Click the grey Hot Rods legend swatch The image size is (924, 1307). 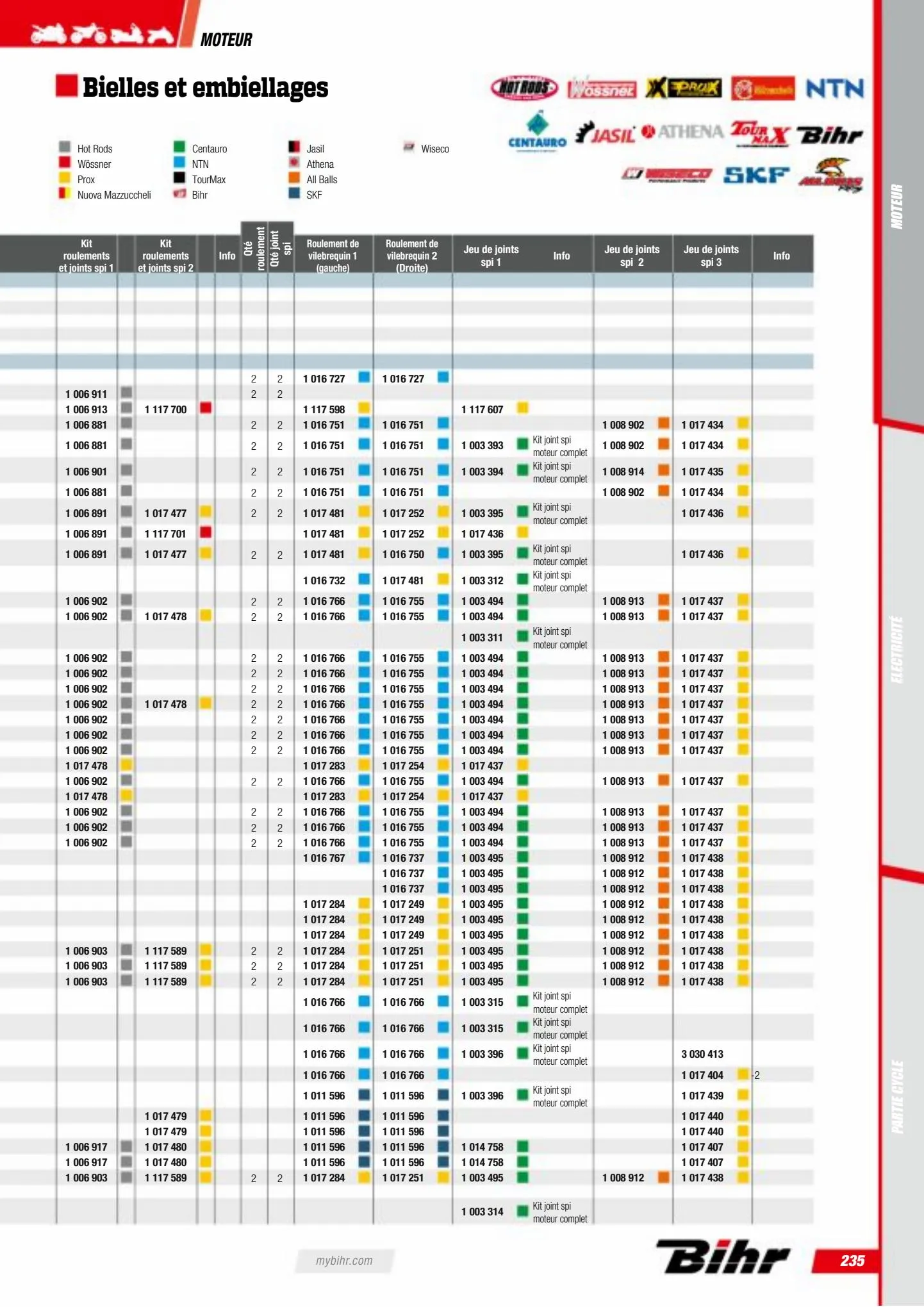[65, 147]
